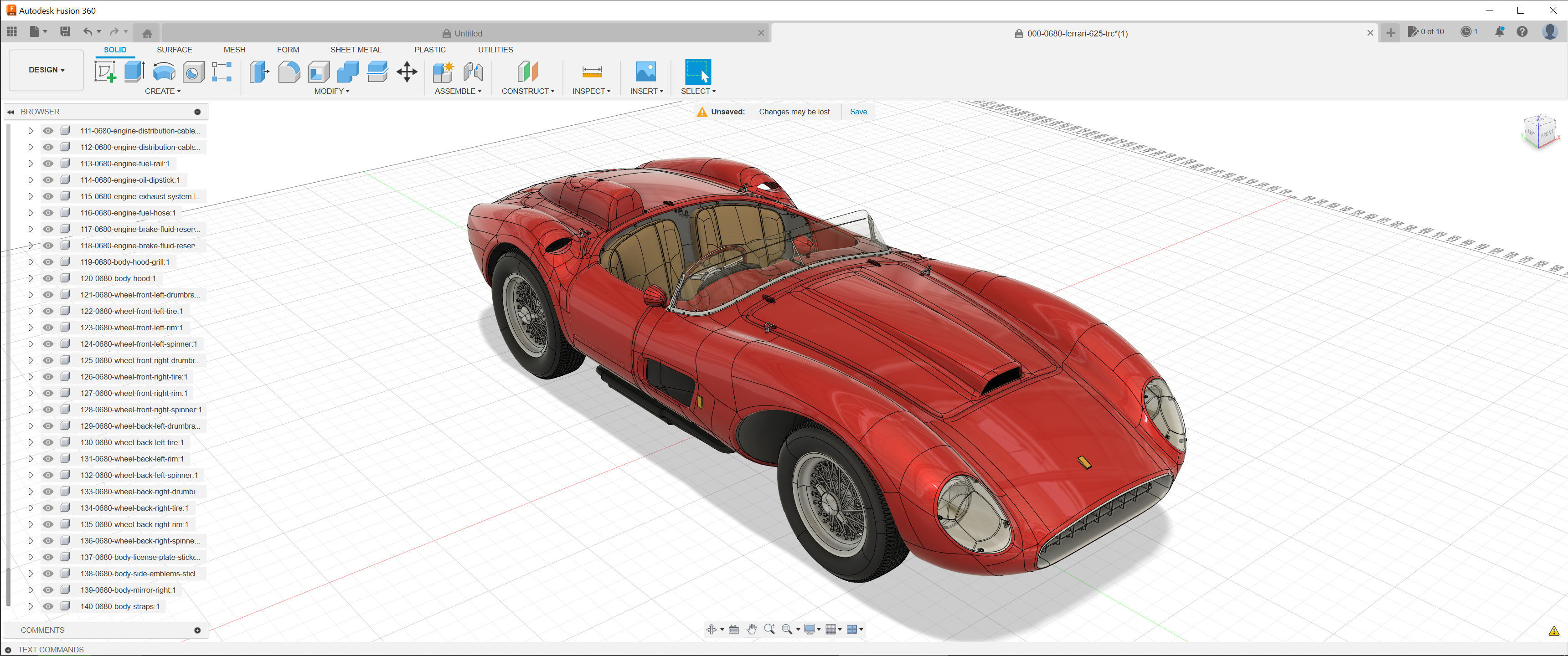Add a new design tab with plus

tap(1390, 33)
